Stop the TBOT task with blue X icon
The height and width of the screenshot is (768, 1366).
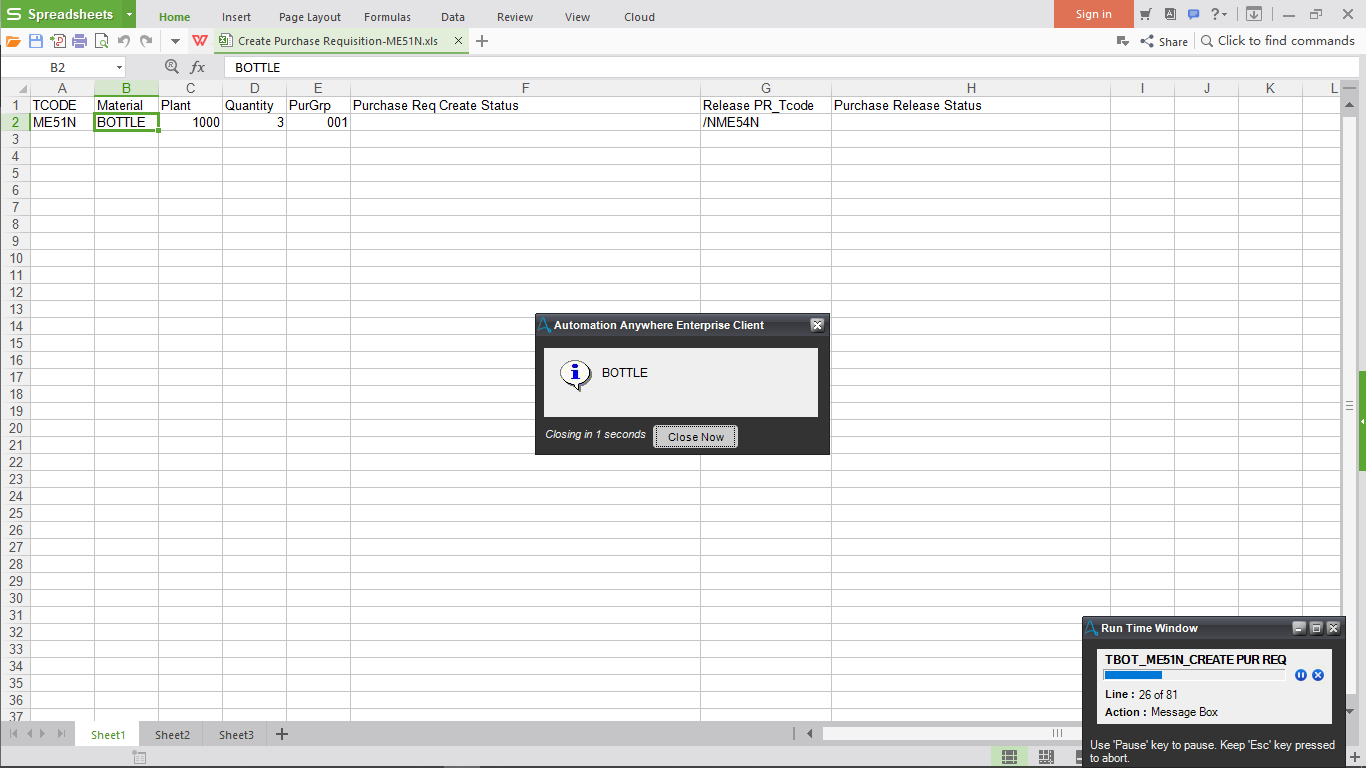(1318, 675)
